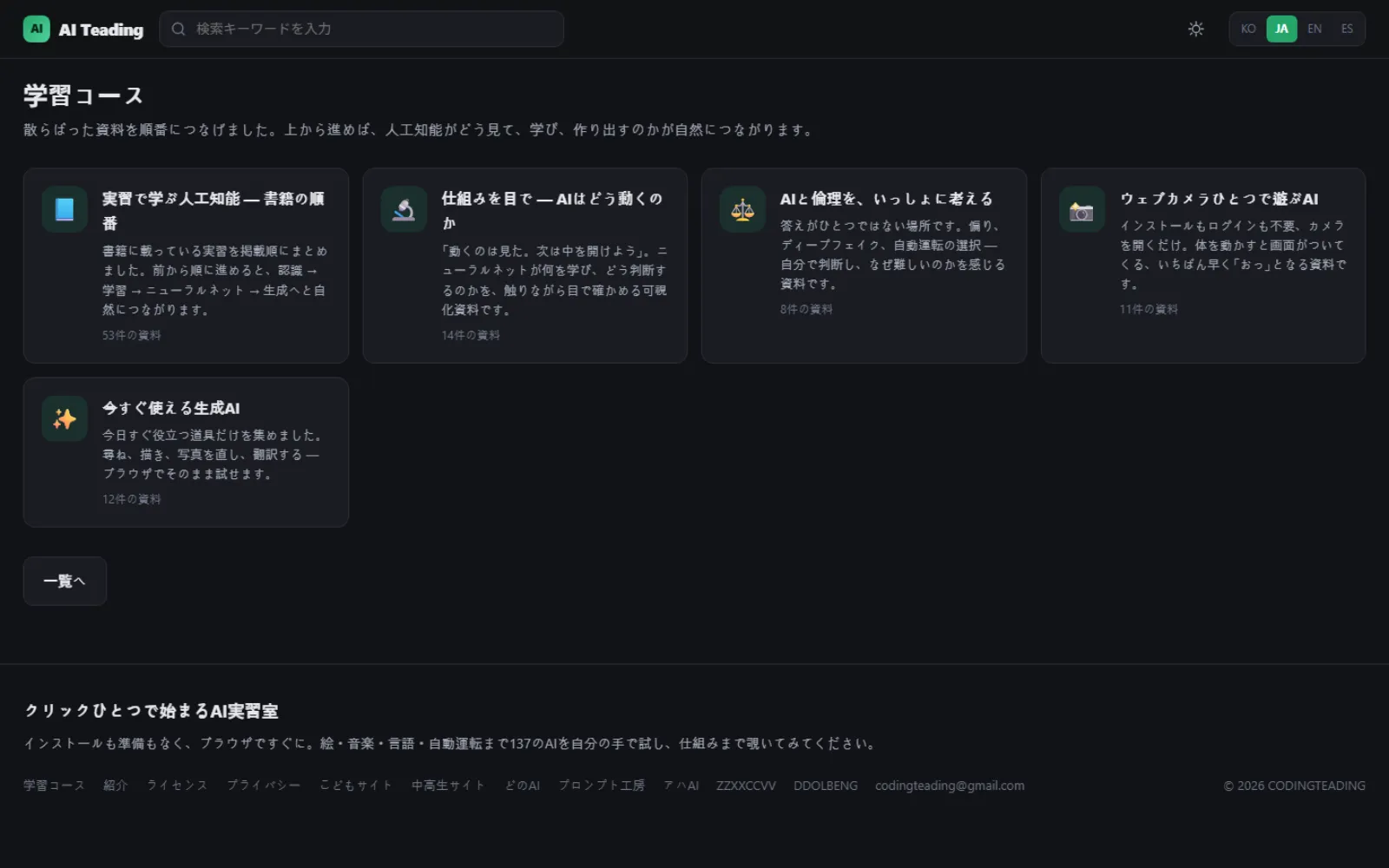This screenshot has height=868, width=1389.
Task: Click the 一覧へ button
Action: point(64,581)
